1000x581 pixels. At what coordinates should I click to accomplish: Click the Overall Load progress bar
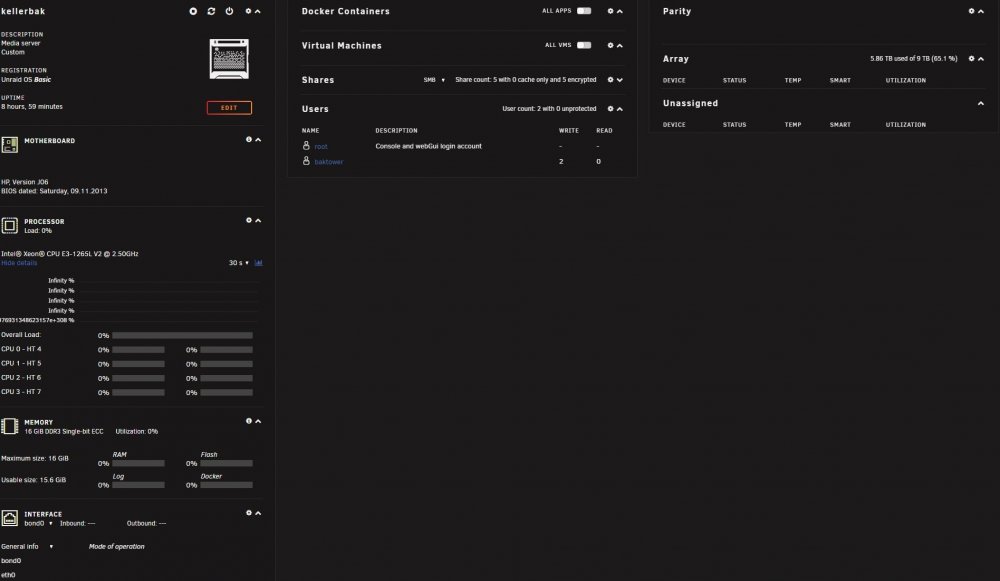[182, 335]
